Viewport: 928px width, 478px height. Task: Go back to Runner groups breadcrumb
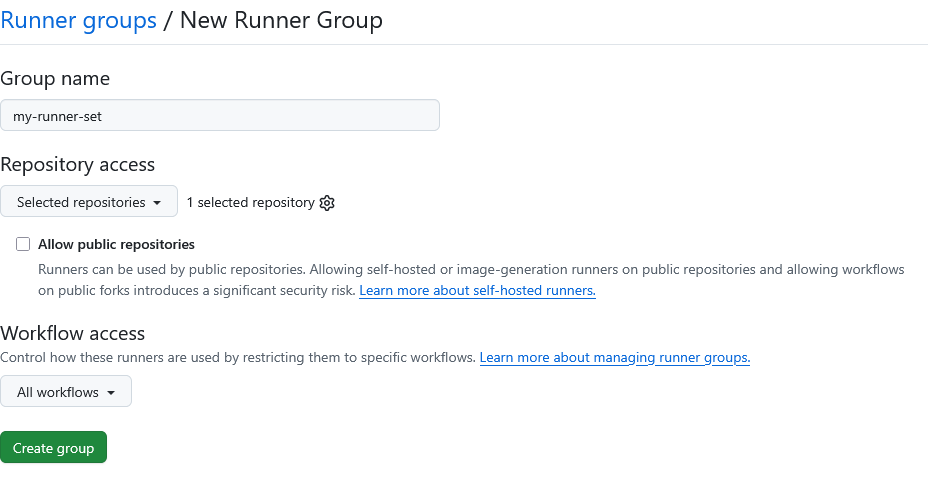[78, 20]
